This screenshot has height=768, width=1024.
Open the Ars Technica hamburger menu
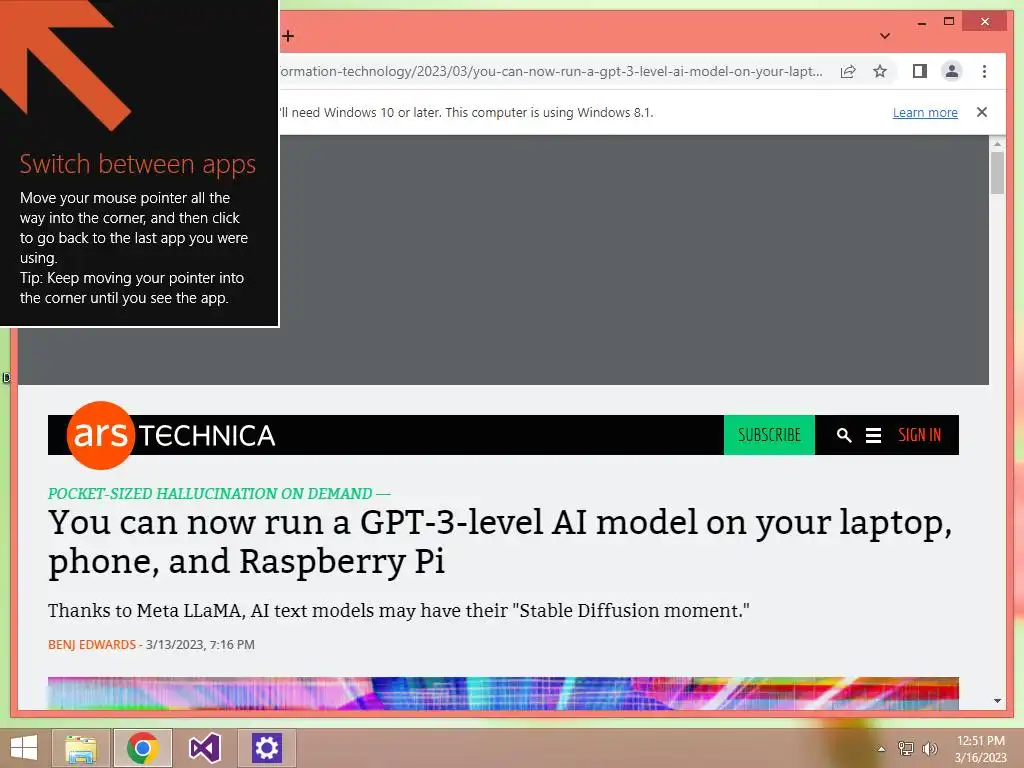[873, 435]
